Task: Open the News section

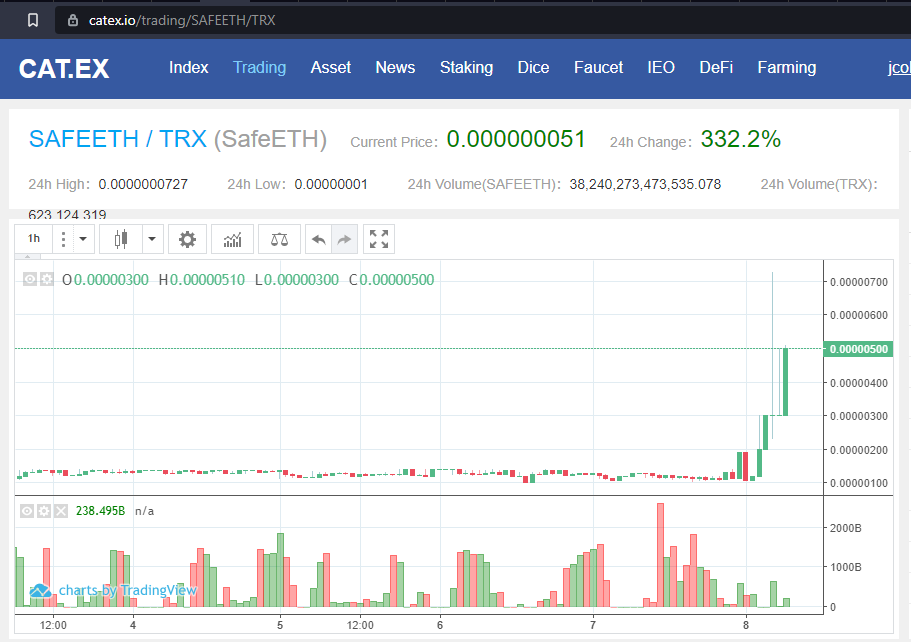Action: (x=395, y=67)
